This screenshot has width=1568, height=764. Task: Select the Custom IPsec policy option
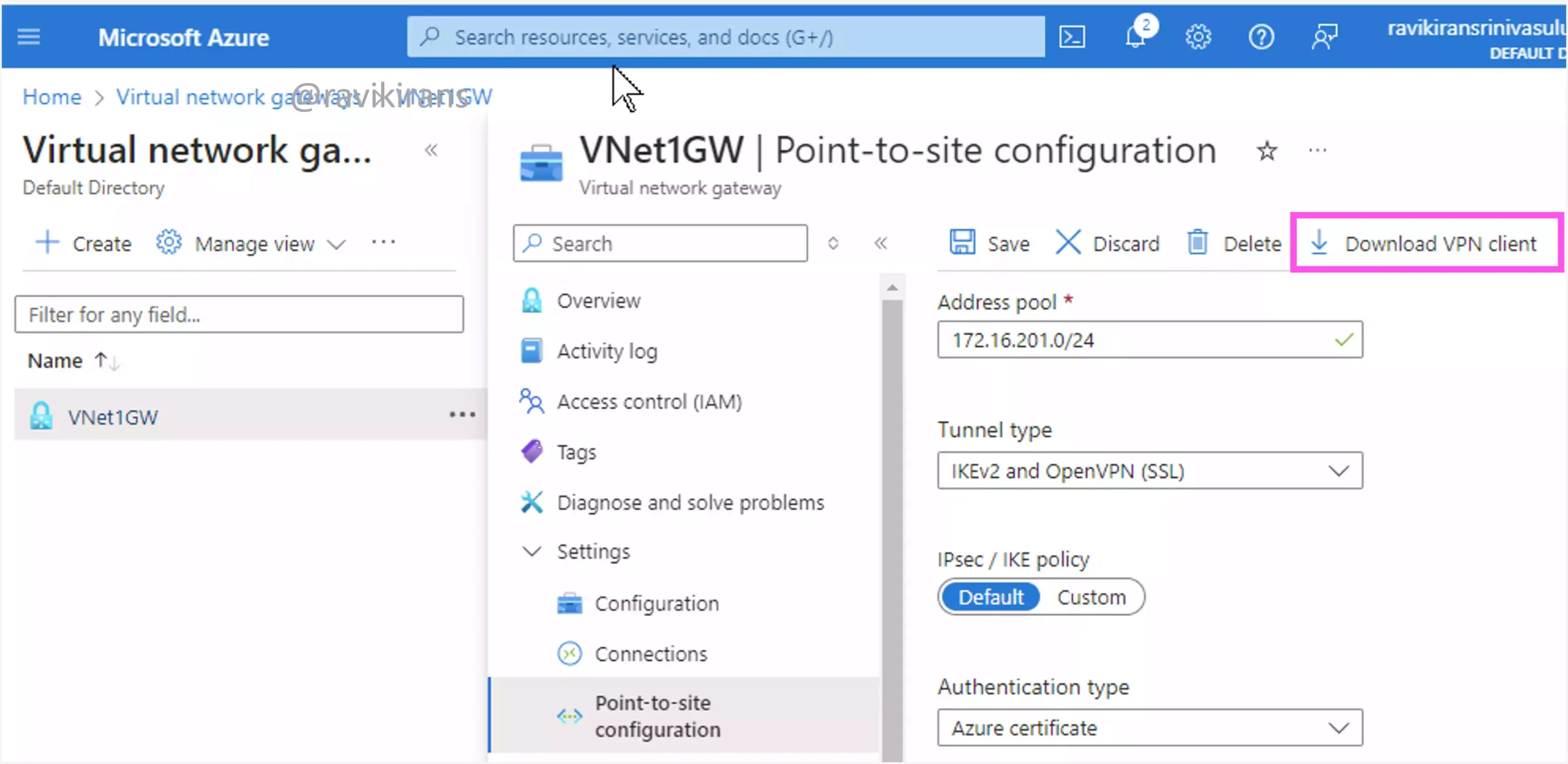[x=1091, y=597]
